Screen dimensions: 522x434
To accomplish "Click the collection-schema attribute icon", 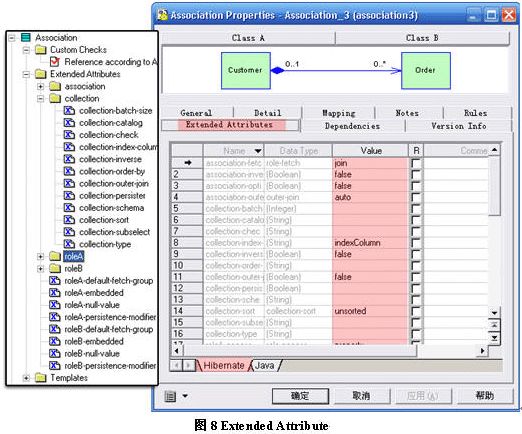I will (69, 208).
